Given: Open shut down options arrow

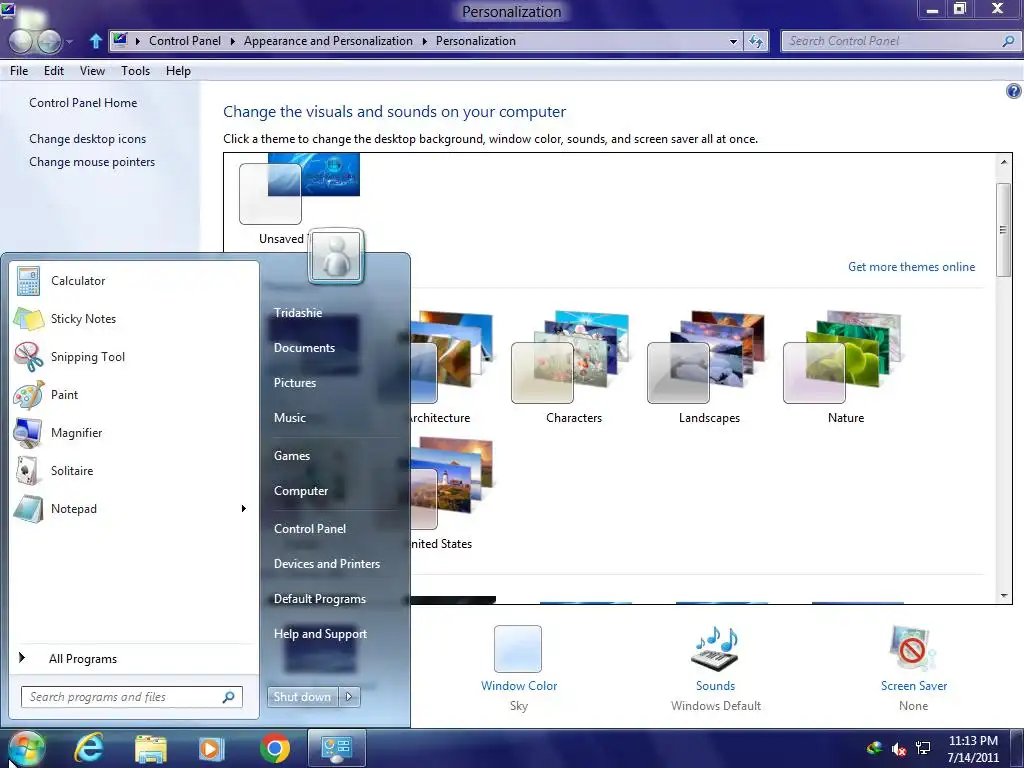Looking at the screenshot, I should pos(349,697).
